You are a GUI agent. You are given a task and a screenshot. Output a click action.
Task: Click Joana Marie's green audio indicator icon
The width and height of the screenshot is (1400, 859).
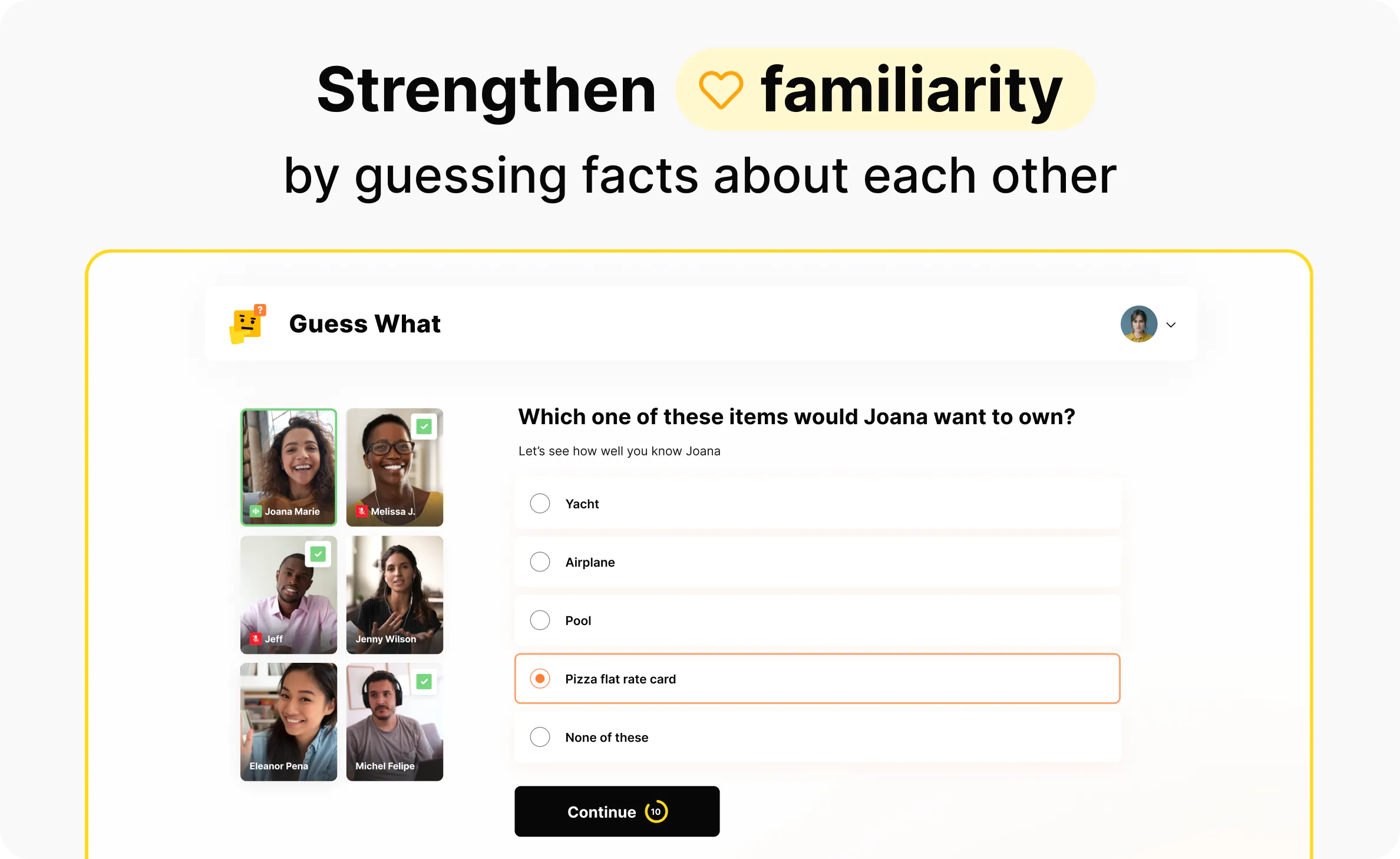pos(256,511)
